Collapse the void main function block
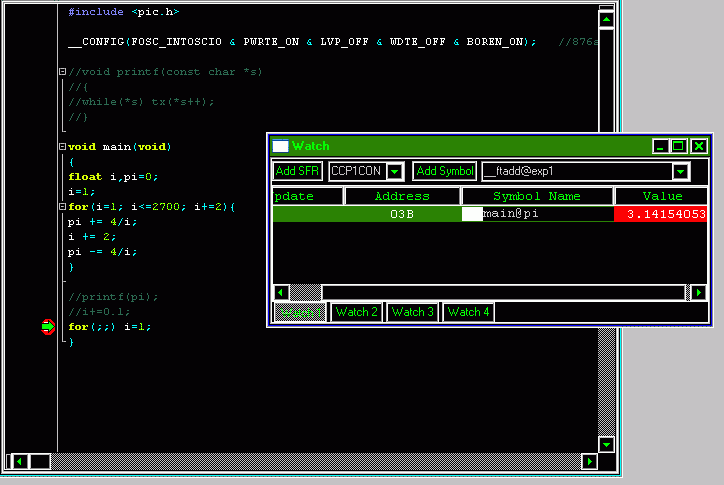 click(x=62, y=146)
